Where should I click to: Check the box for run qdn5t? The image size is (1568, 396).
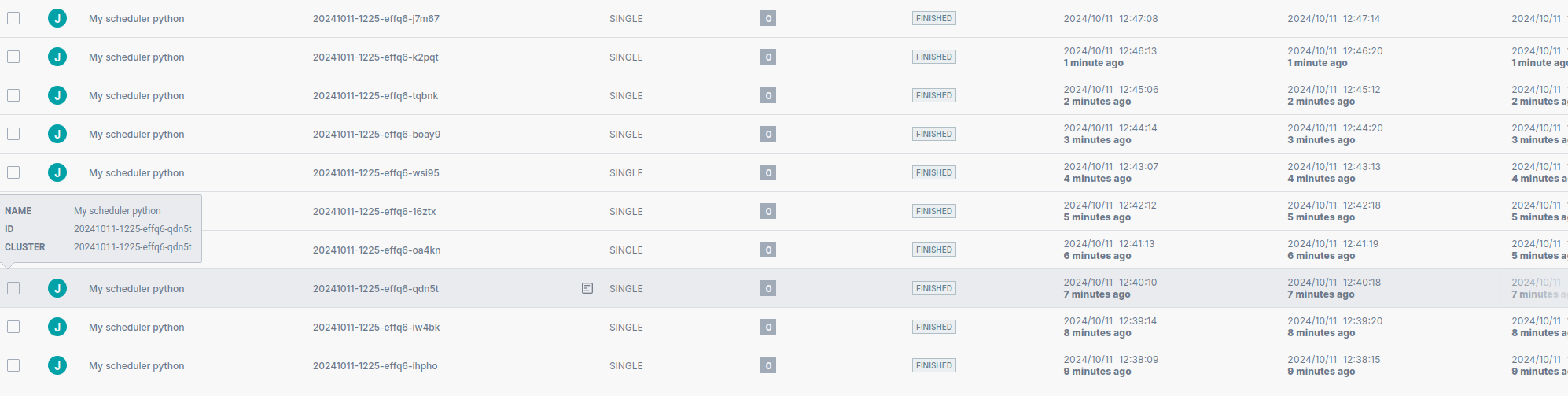point(13,288)
